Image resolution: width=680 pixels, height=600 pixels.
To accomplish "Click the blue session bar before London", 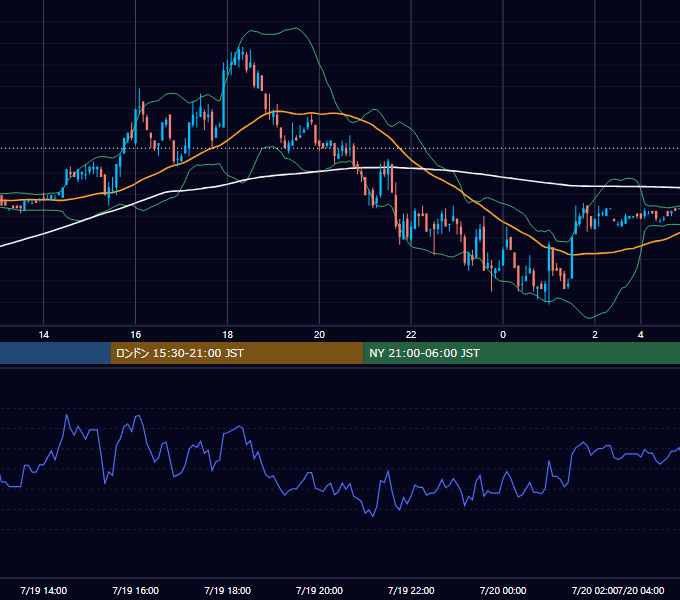I will tap(56, 353).
